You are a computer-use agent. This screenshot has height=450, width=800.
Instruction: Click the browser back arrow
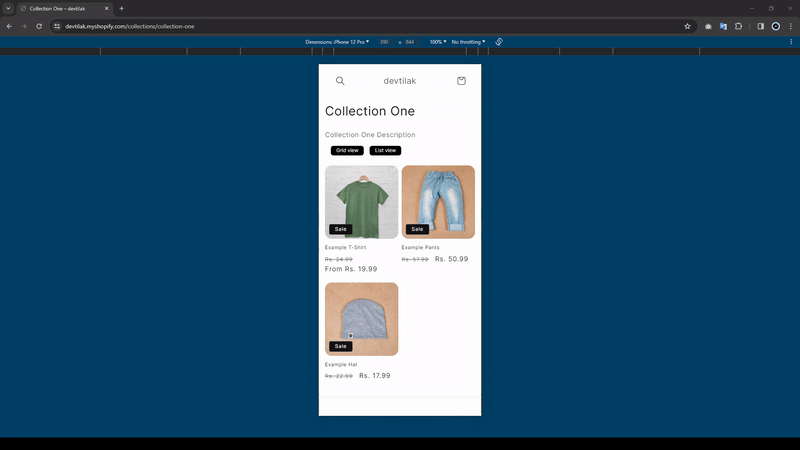point(9,26)
